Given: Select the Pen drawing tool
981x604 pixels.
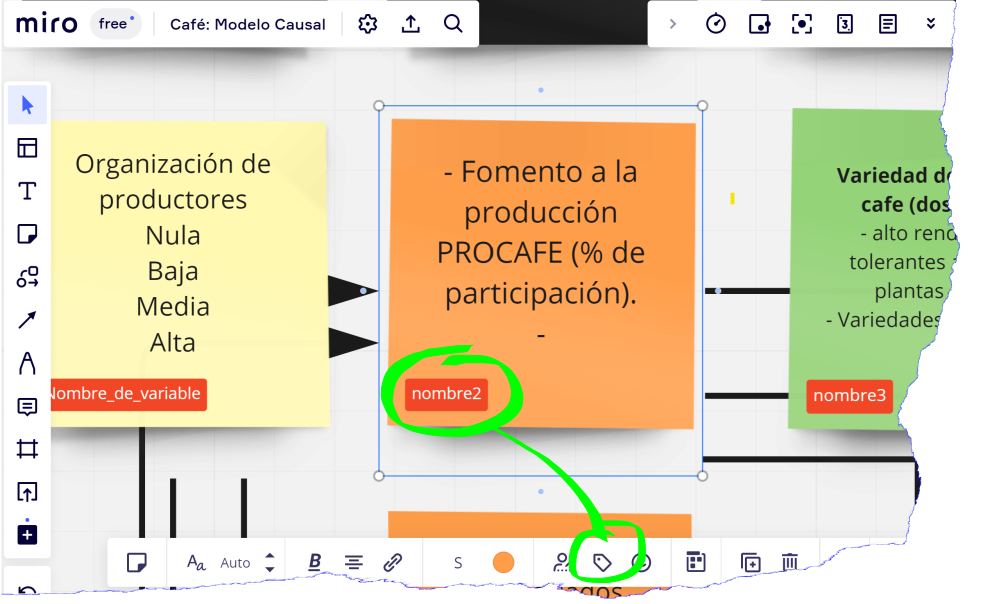Looking at the screenshot, I should (27, 363).
